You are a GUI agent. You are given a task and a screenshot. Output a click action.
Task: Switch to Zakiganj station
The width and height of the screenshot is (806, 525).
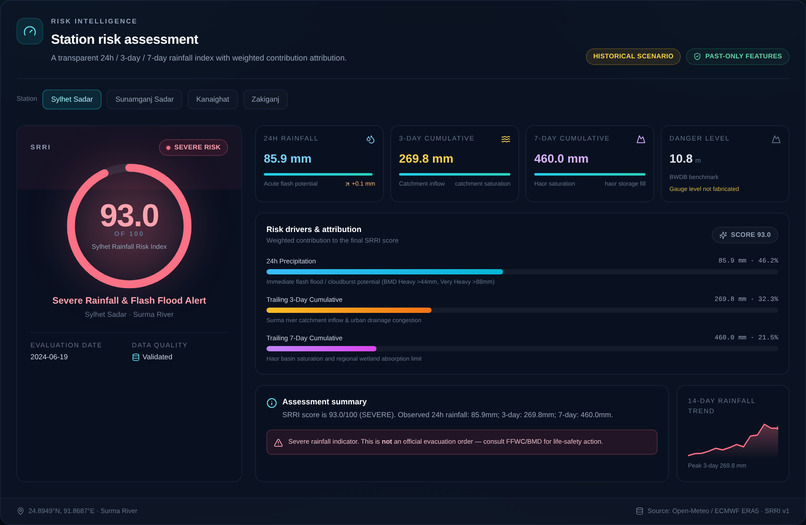(265, 99)
